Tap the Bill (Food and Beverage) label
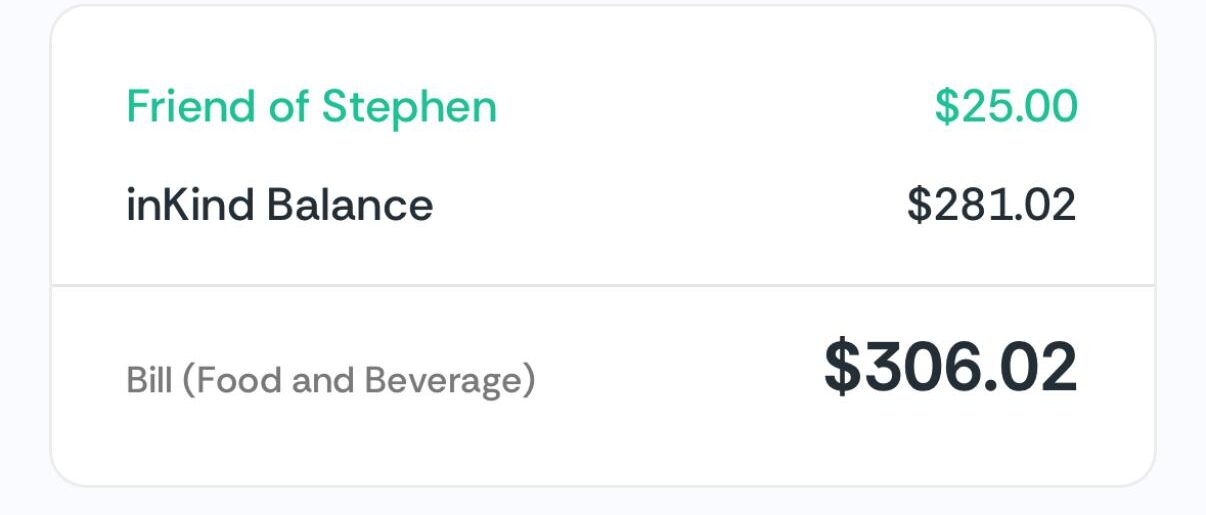This screenshot has height=515, width=1206. tap(331, 381)
